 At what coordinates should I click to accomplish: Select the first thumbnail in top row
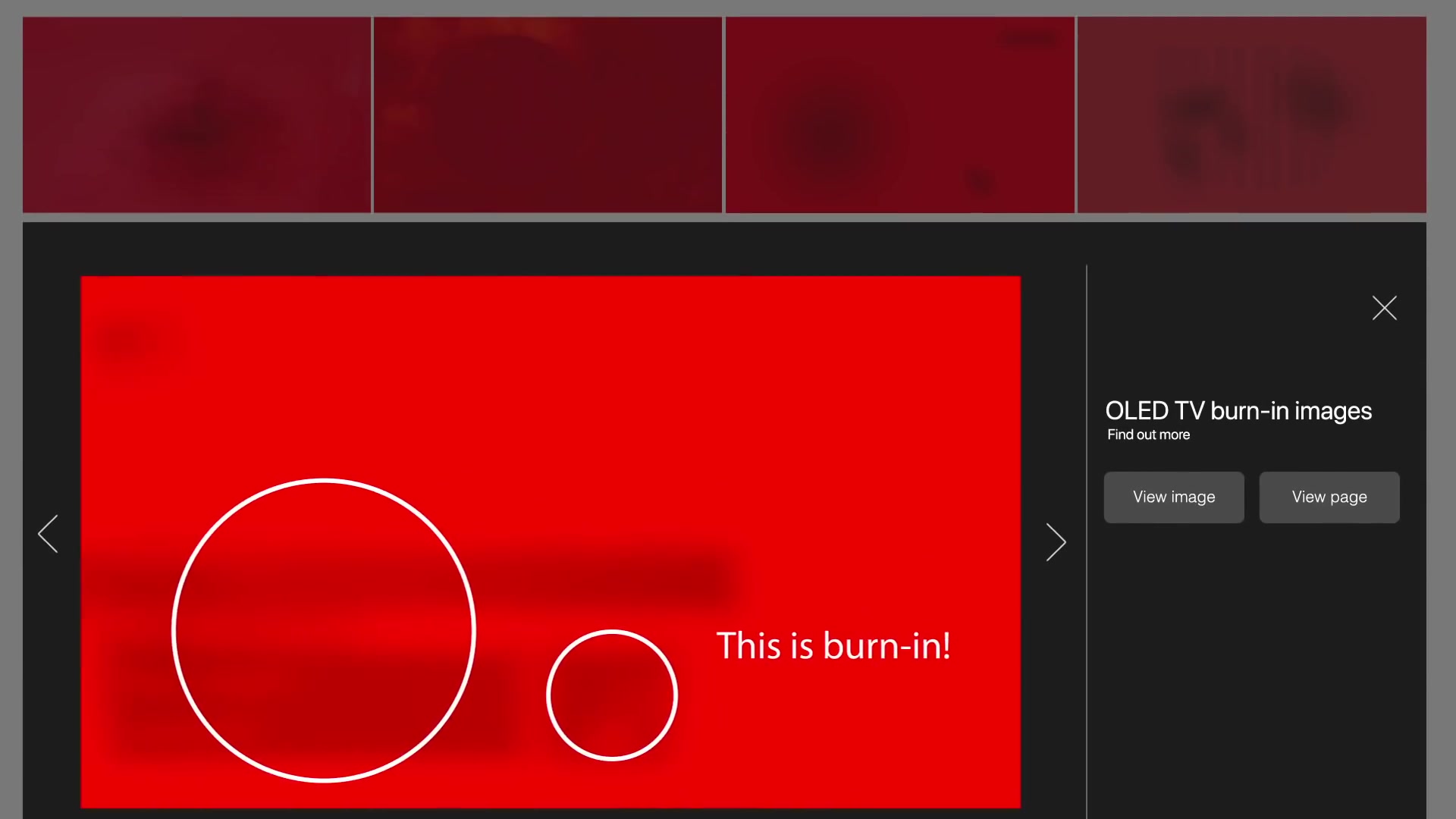(x=196, y=115)
